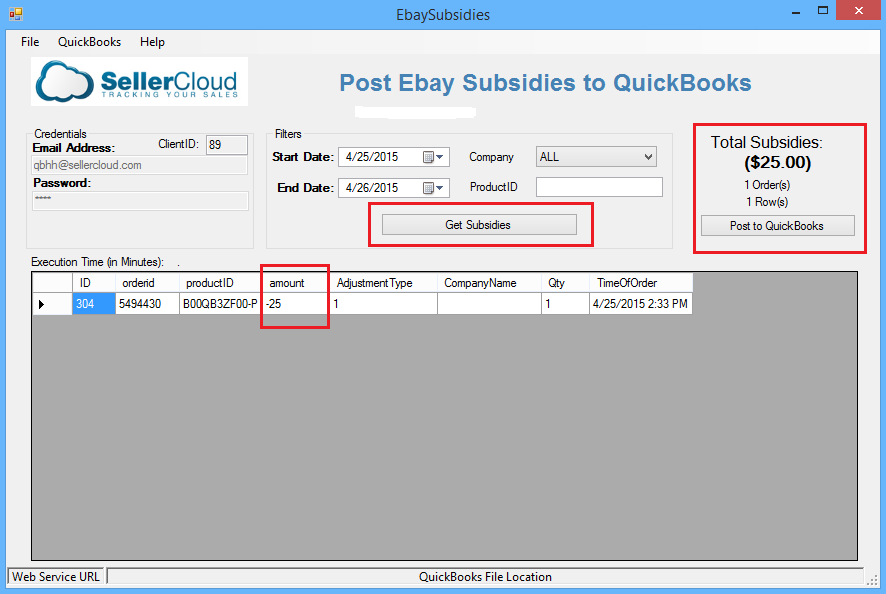The height and width of the screenshot is (594, 886).
Task: Click the 1 Order(s) count label
Action: tap(767, 185)
